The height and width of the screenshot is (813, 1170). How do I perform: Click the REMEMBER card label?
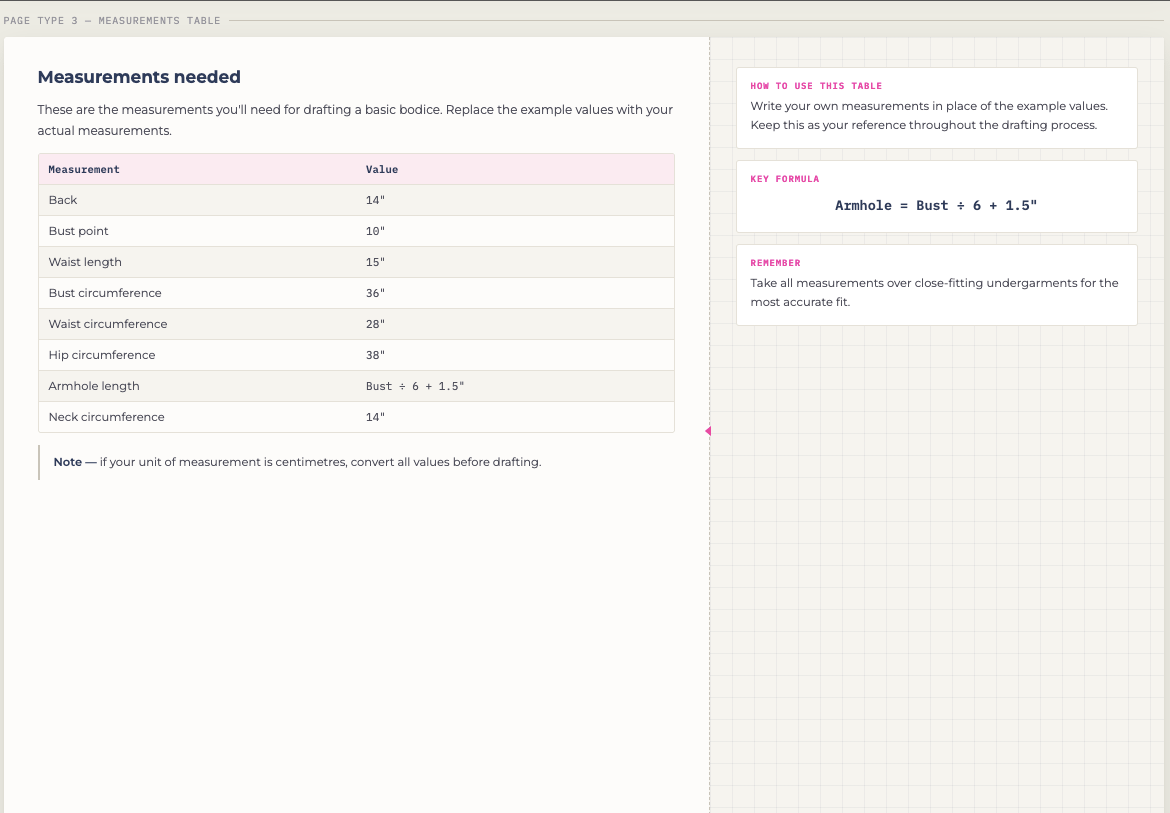[x=775, y=263]
